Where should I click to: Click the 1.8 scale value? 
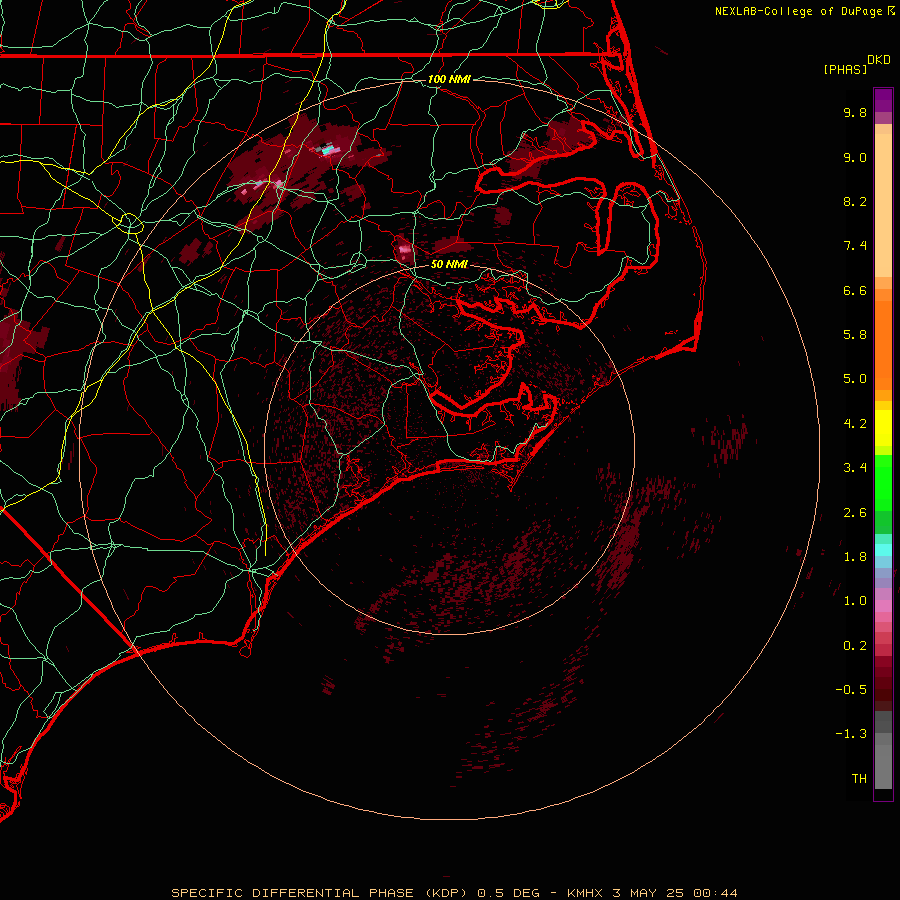(855, 557)
